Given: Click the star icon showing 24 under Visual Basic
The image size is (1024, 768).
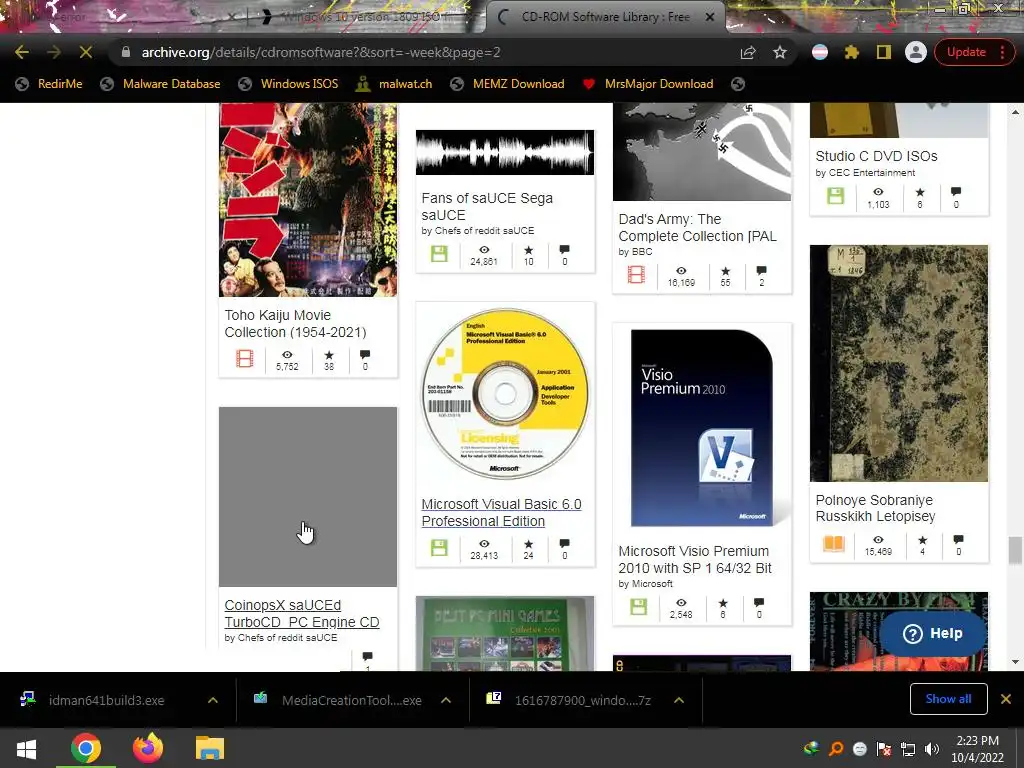Looking at the screenshot, I should pyautogui.click(x=528, y=544).
